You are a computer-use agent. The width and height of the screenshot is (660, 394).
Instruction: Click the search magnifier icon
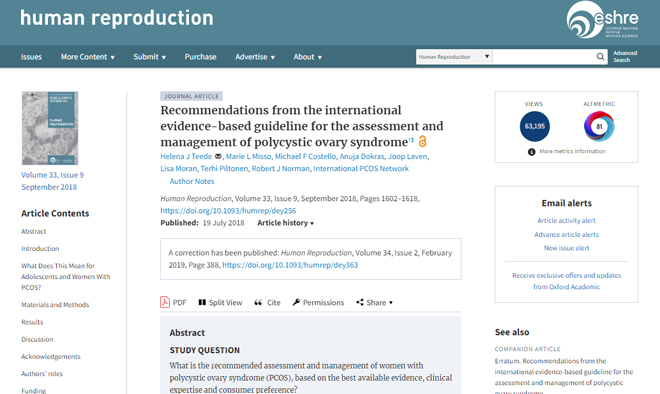point(600,57)
